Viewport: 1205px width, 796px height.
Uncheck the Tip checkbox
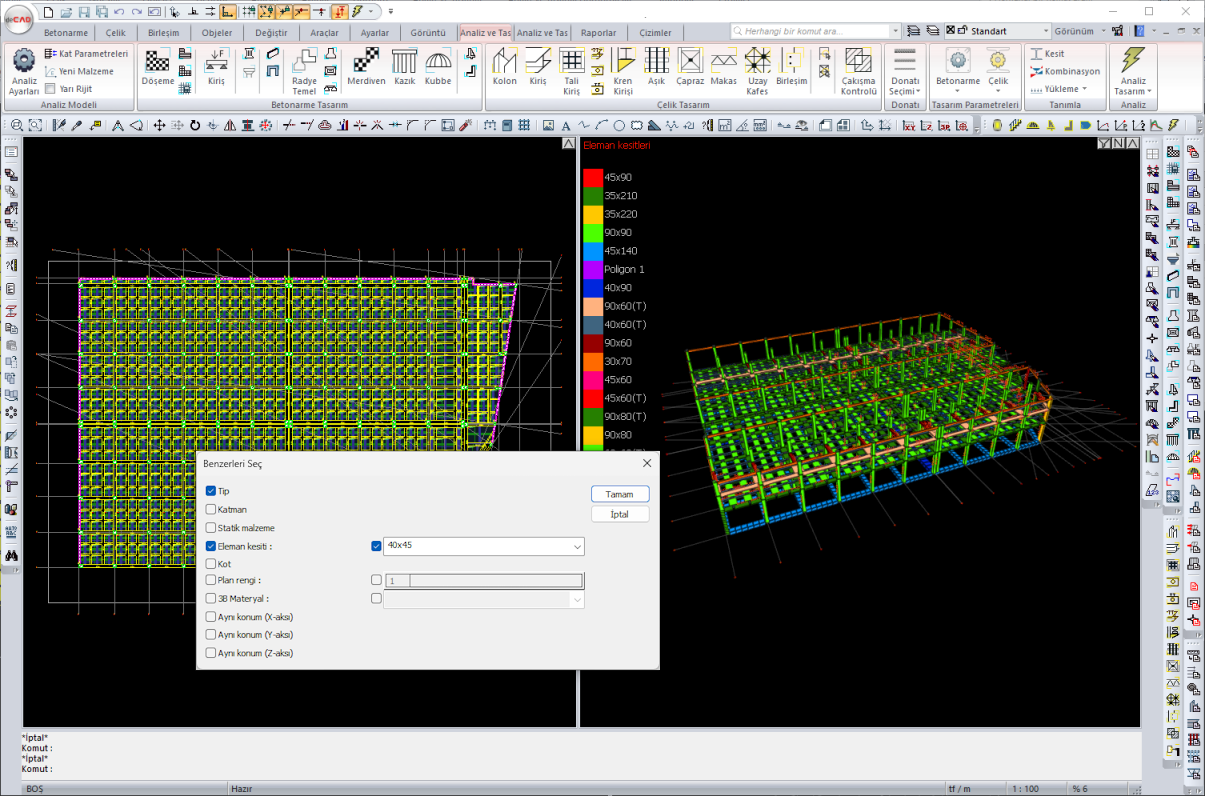coord(211,491)
